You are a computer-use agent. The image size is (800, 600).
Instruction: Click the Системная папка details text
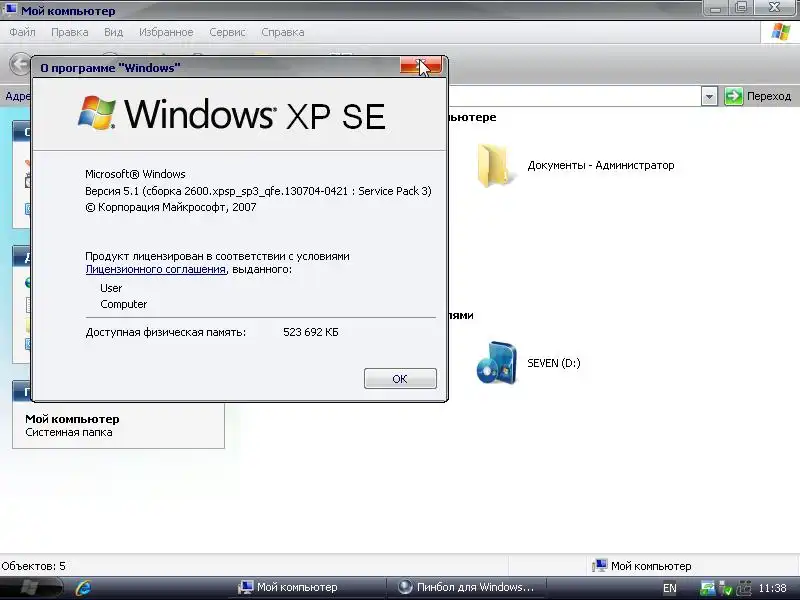pos(69,432)
